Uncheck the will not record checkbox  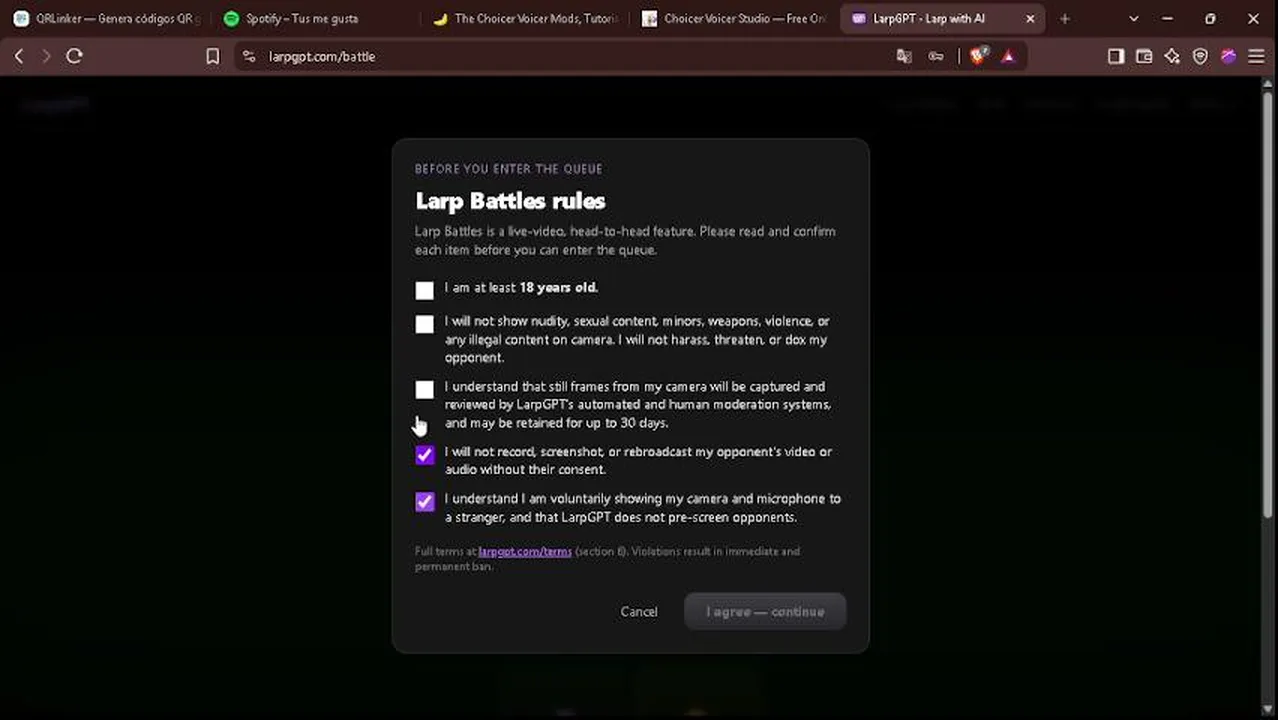click(425, 455)
